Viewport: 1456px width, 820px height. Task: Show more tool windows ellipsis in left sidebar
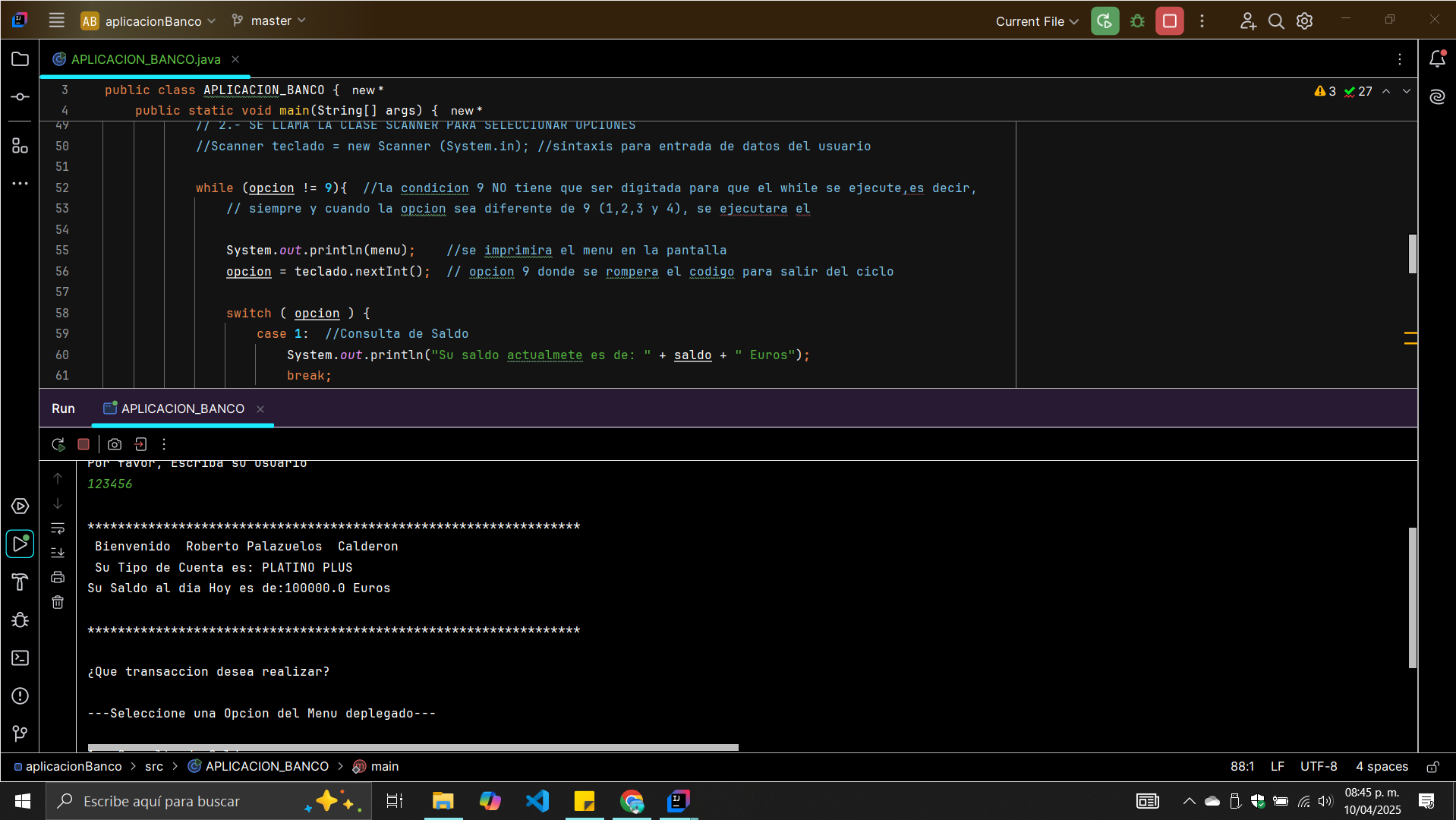point(20,183)
